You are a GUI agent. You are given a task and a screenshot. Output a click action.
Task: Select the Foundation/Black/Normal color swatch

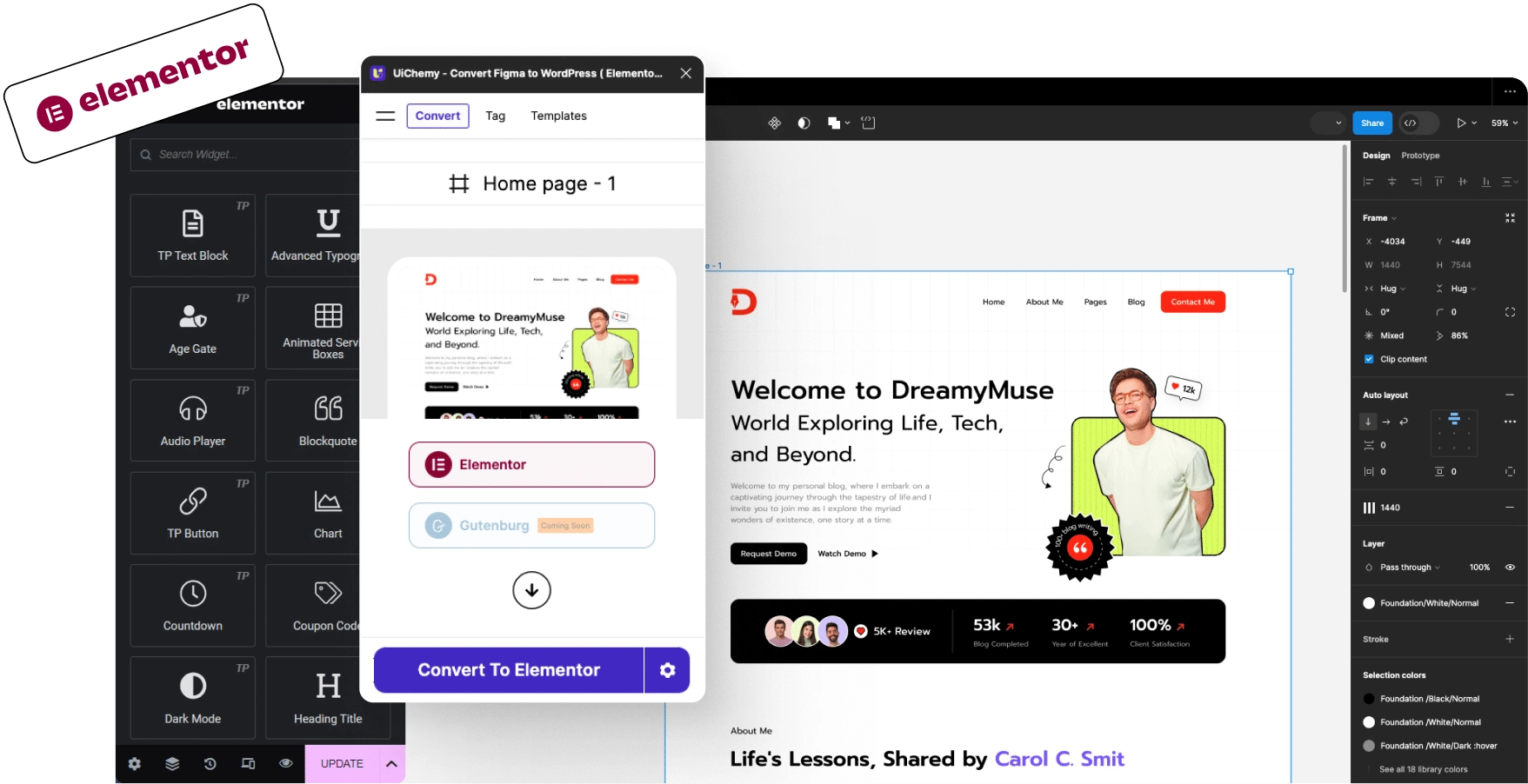pyautogui.click(x=1369, y=698)
